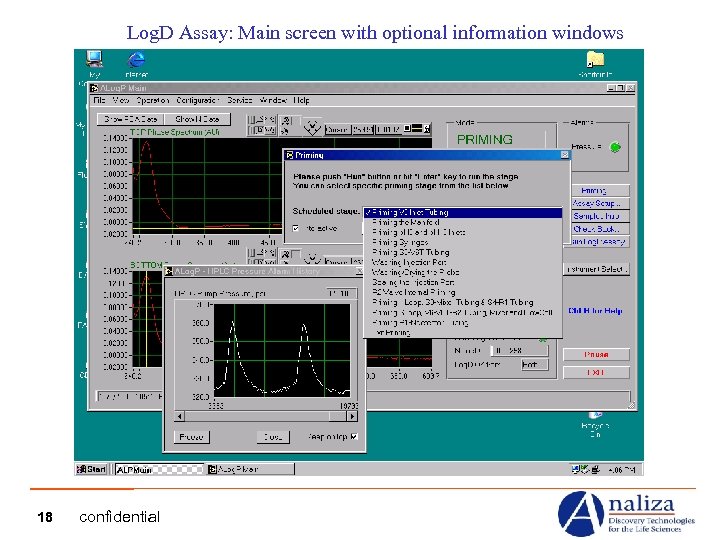This screenshot has height=540, width=720.
Task: Click the Edit button next to LogD
Action: click(x=534, y=365)
